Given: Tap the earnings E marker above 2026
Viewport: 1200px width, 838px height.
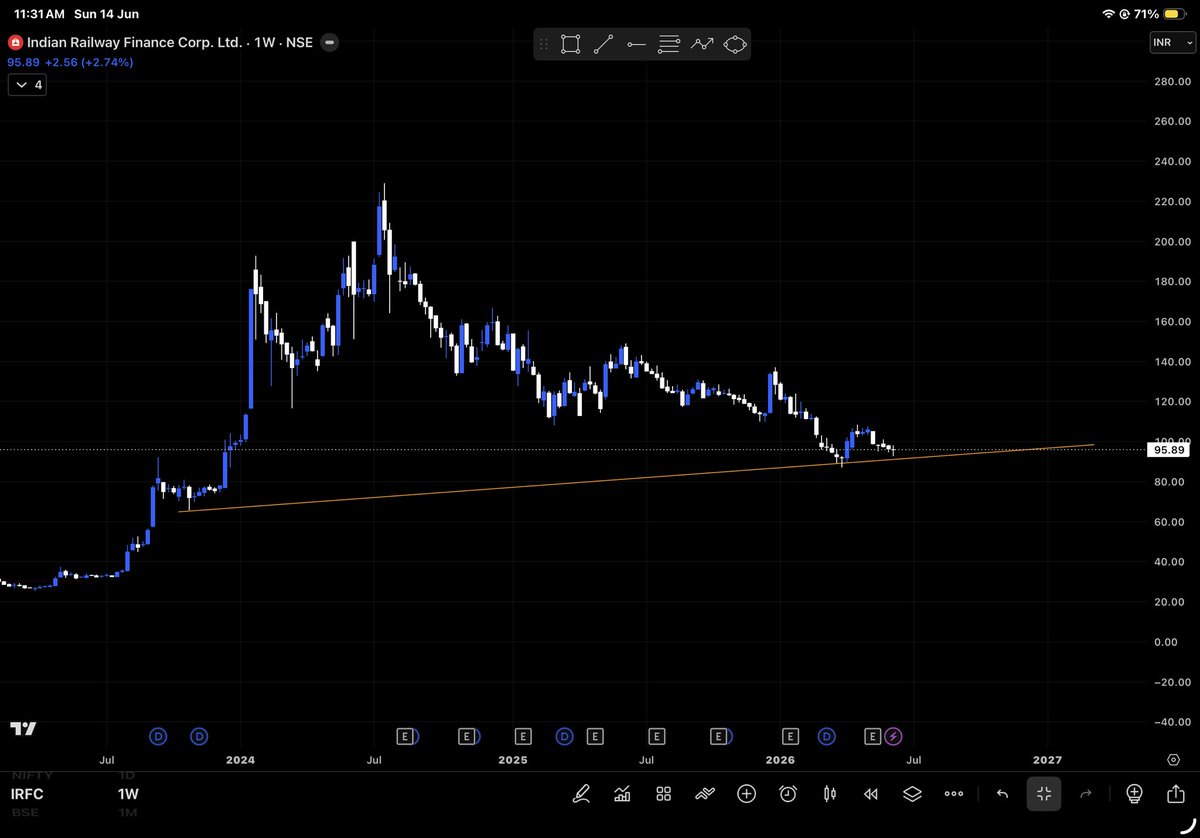Looking at the screenshot, I should (790, 736).
